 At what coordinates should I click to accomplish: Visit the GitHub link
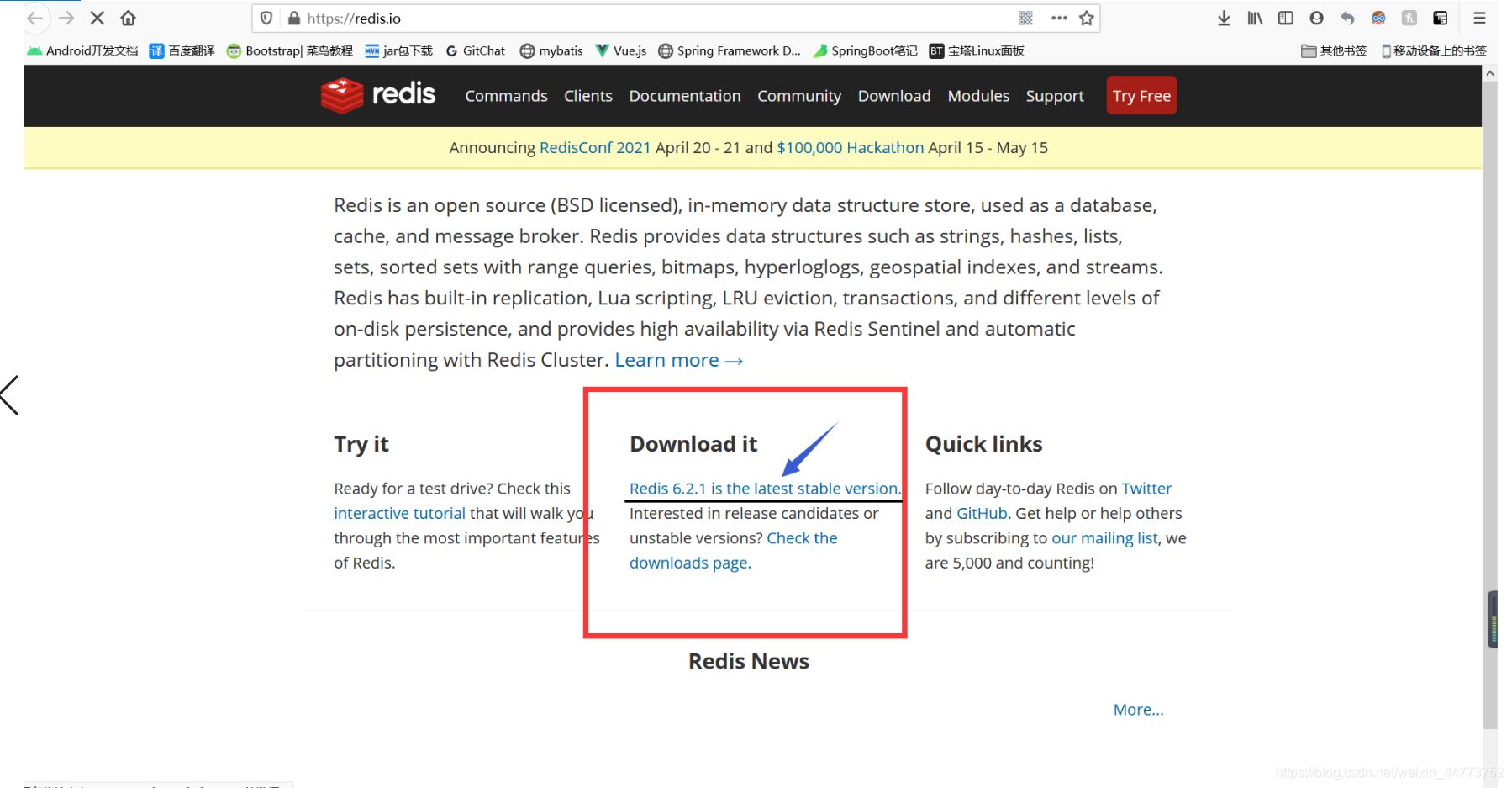click(982, 513)
